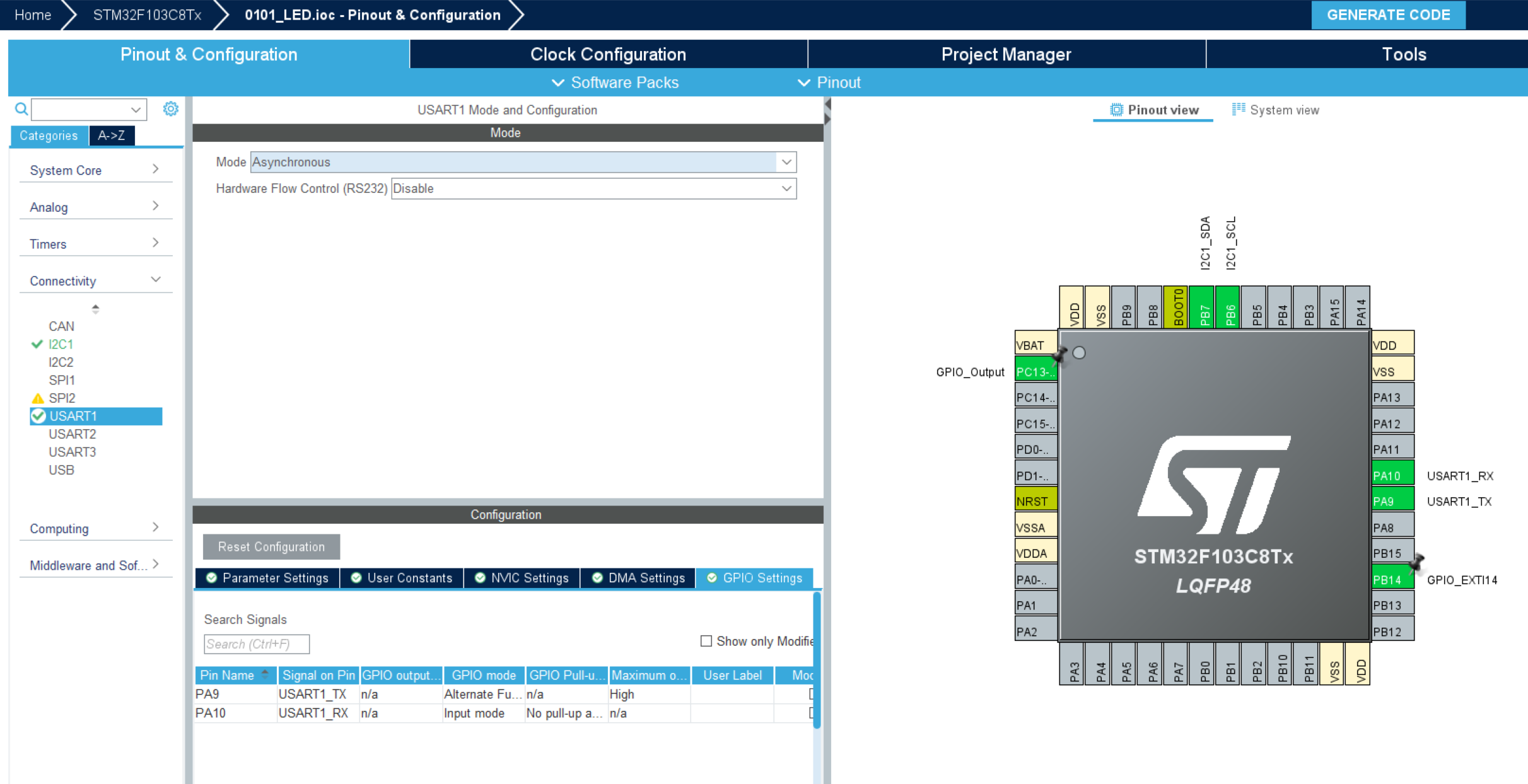Switch to Clock Configuration tab
1528x784 pixels.
(x=608, y=54)
